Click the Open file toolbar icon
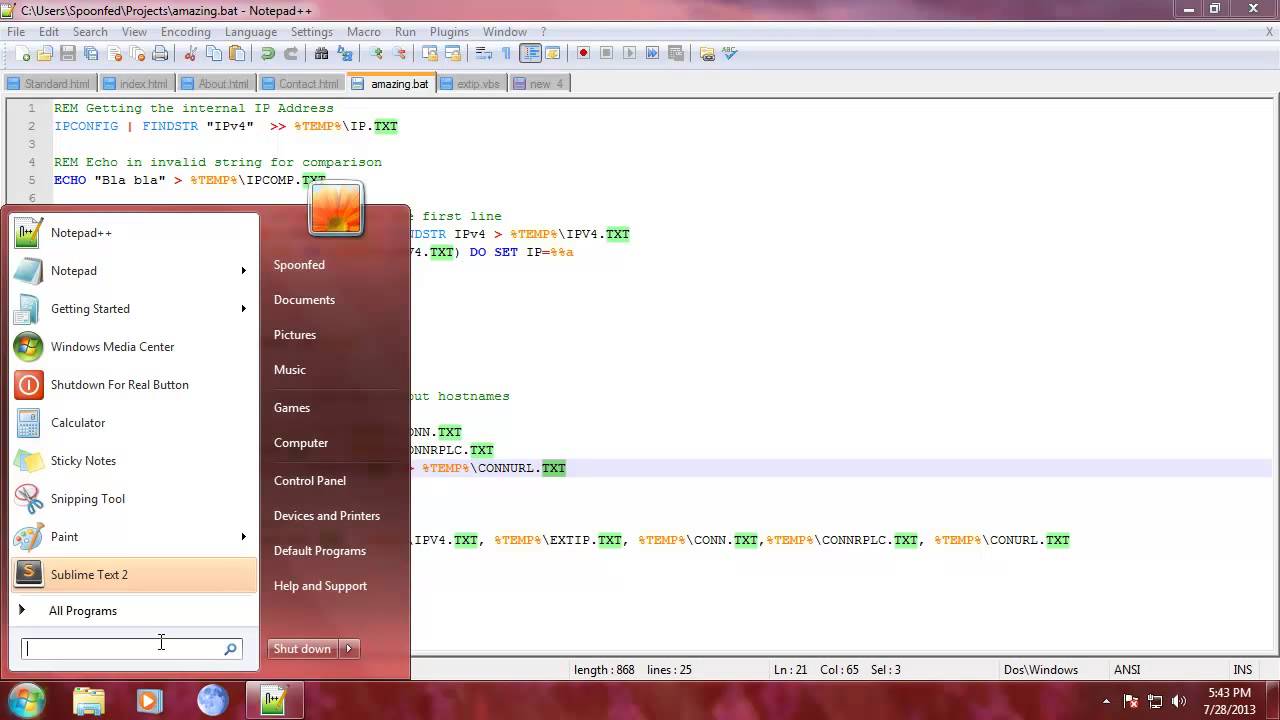1280x720 pixels. coord(45,54)
